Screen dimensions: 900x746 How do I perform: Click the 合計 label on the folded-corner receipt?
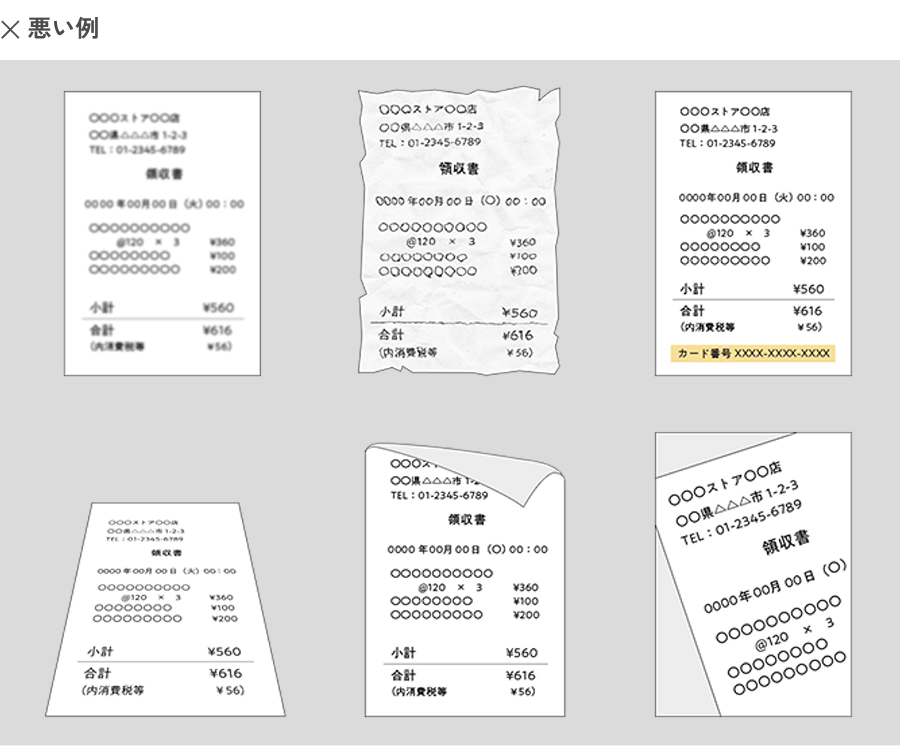pos(405,675)
